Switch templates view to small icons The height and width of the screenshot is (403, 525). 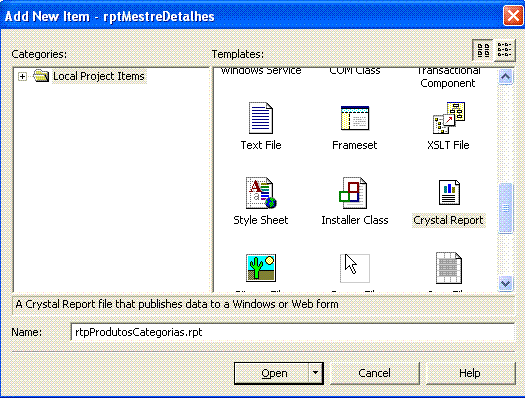[504, 50]
